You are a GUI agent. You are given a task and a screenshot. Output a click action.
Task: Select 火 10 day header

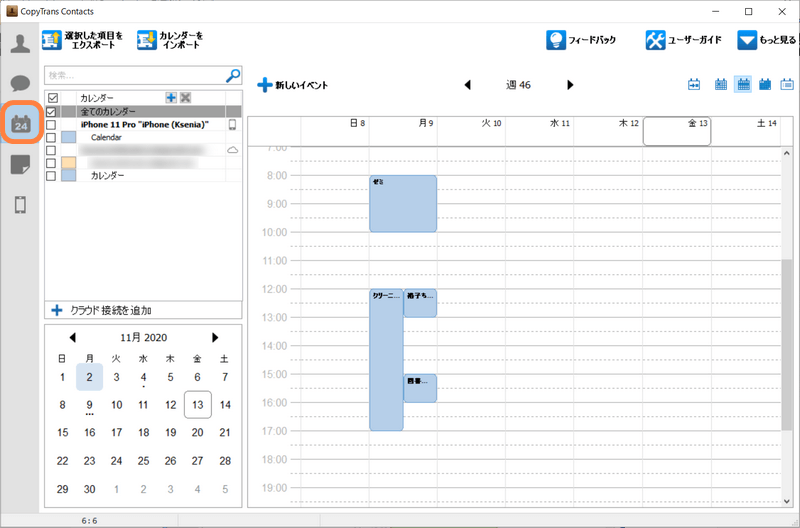pyautogui.click(x=471, y=131)
